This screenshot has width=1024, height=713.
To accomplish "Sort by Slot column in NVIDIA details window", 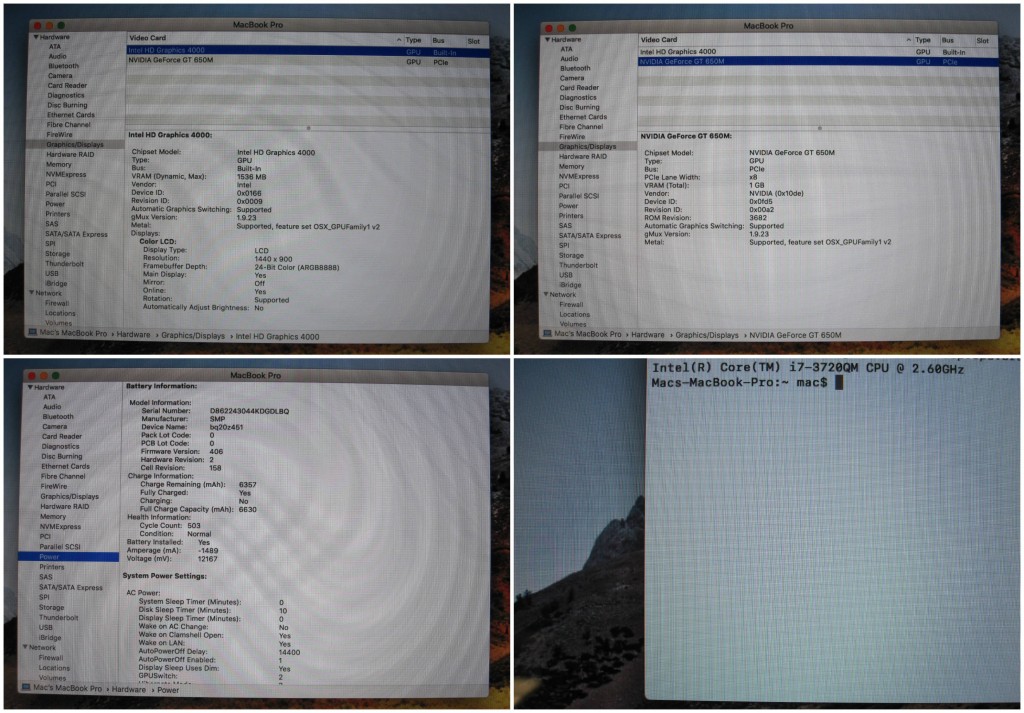I will [982, 40].
